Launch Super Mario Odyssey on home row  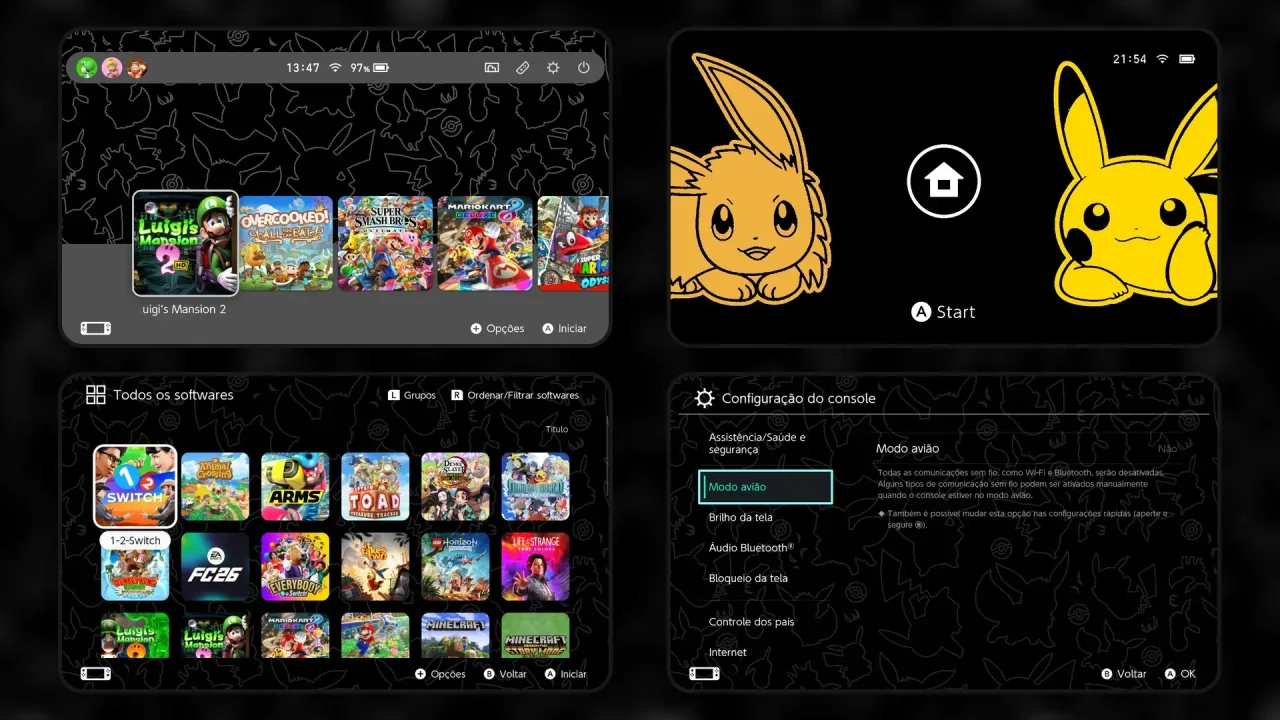coord(573,243)
